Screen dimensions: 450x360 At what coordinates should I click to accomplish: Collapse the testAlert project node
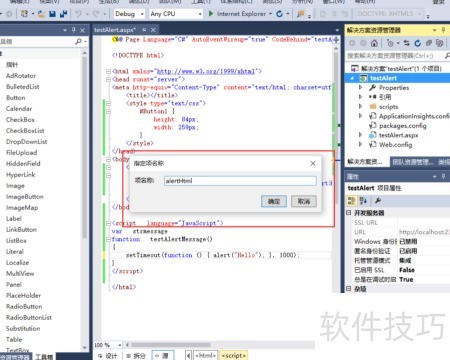[352, 78]
